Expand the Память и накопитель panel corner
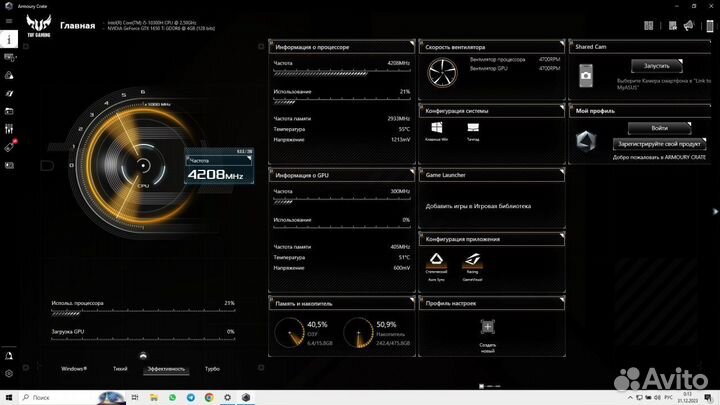Viewport: 720px width, 405px height. pyautogui.click(x=411, y=300)
